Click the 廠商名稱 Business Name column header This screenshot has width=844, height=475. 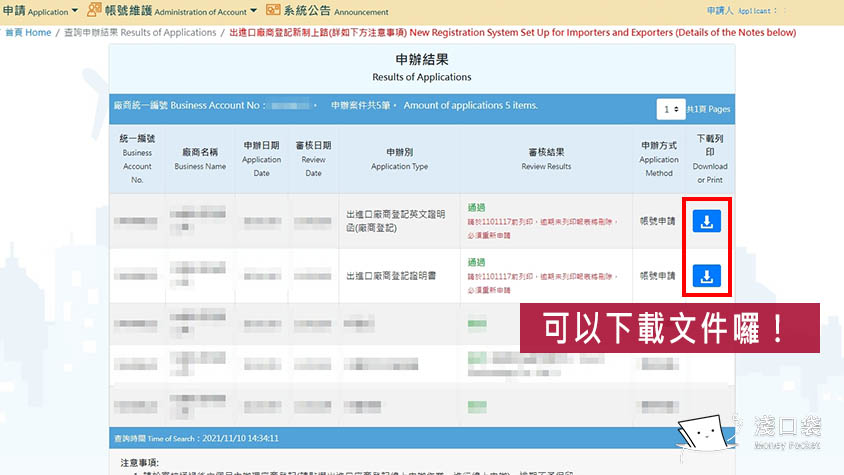click(200, 159)
